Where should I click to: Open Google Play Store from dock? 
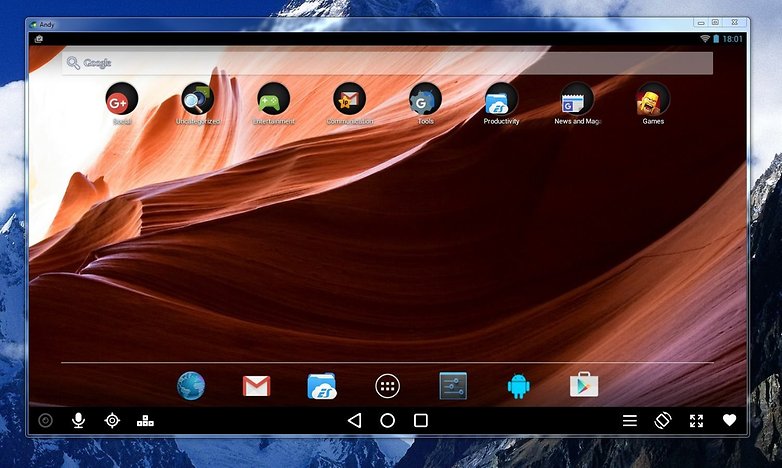[x=584, y=385]
